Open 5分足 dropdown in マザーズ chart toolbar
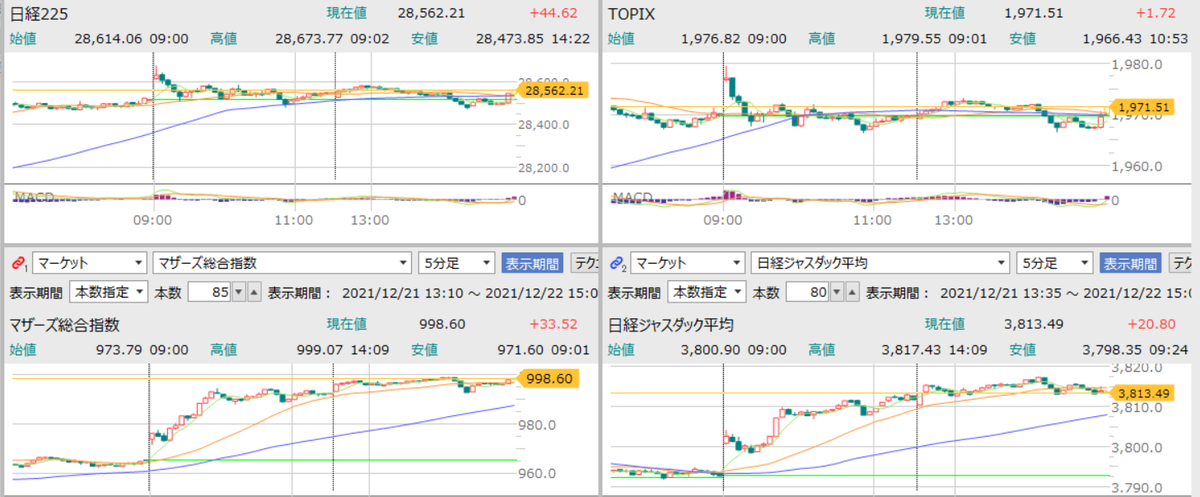Screen dimensions: 1200x497 point(456,263)
